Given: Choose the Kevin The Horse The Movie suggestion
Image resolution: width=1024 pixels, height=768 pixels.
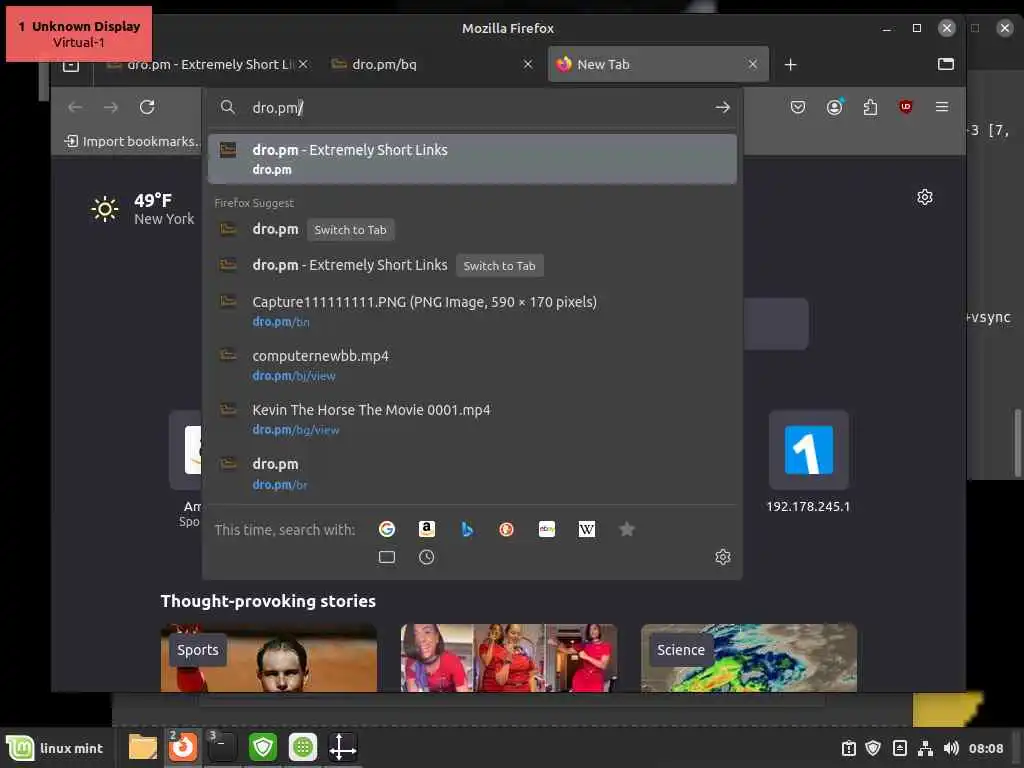Looking at the screenshot, I should (472, 419).
